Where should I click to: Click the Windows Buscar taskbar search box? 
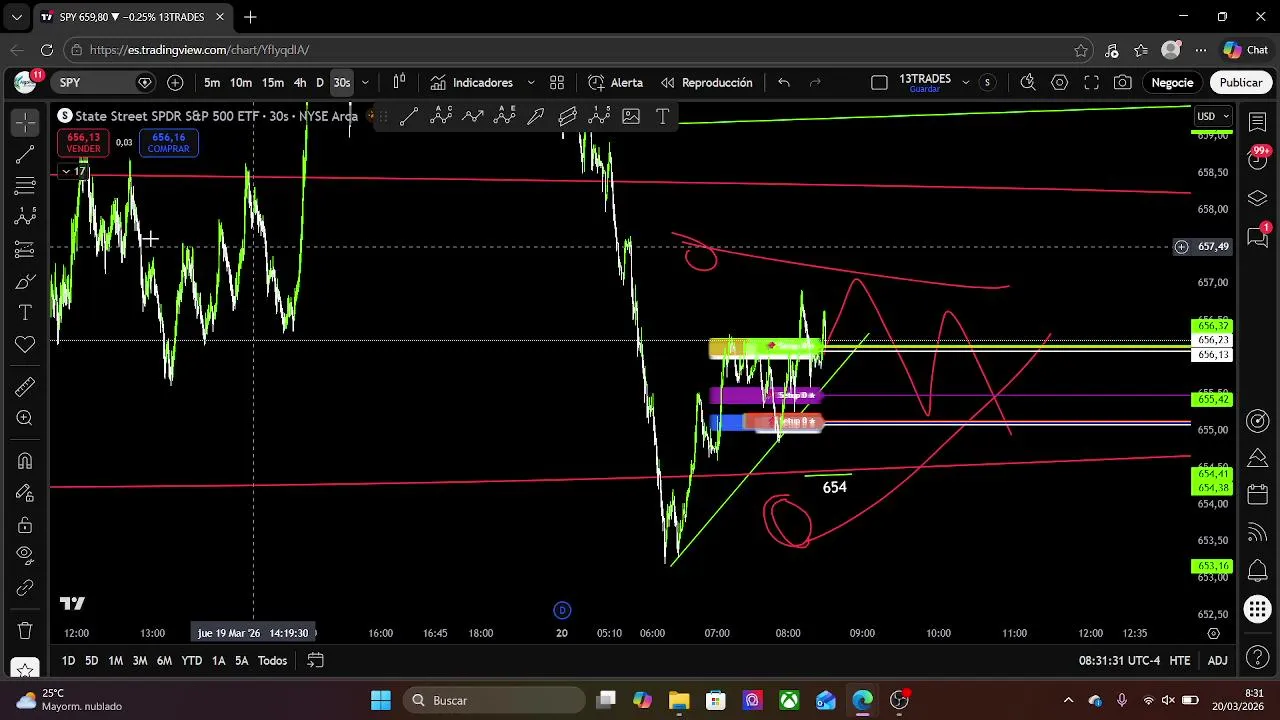(x=492, y=700)
